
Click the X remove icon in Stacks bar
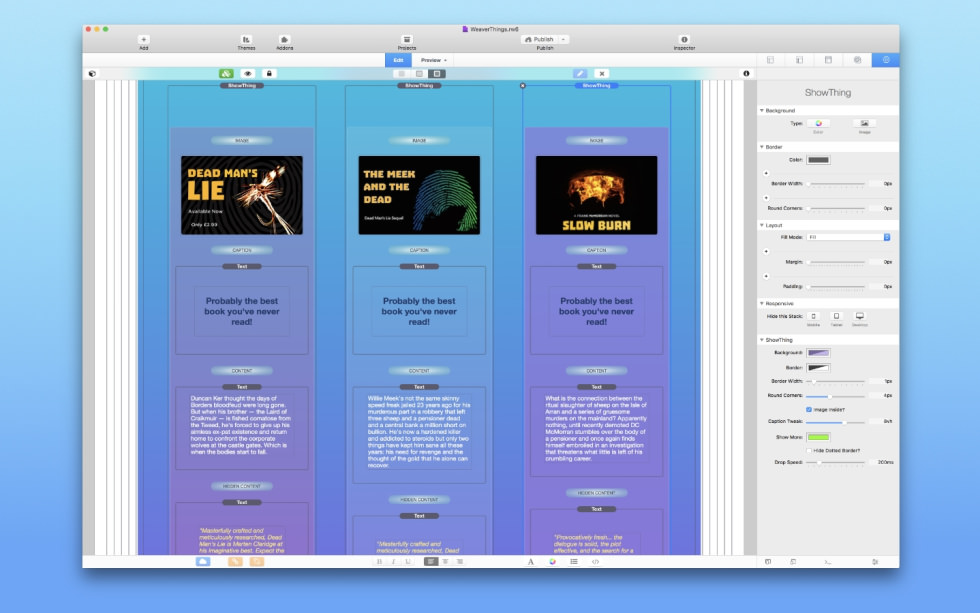(x=602, y=74)
